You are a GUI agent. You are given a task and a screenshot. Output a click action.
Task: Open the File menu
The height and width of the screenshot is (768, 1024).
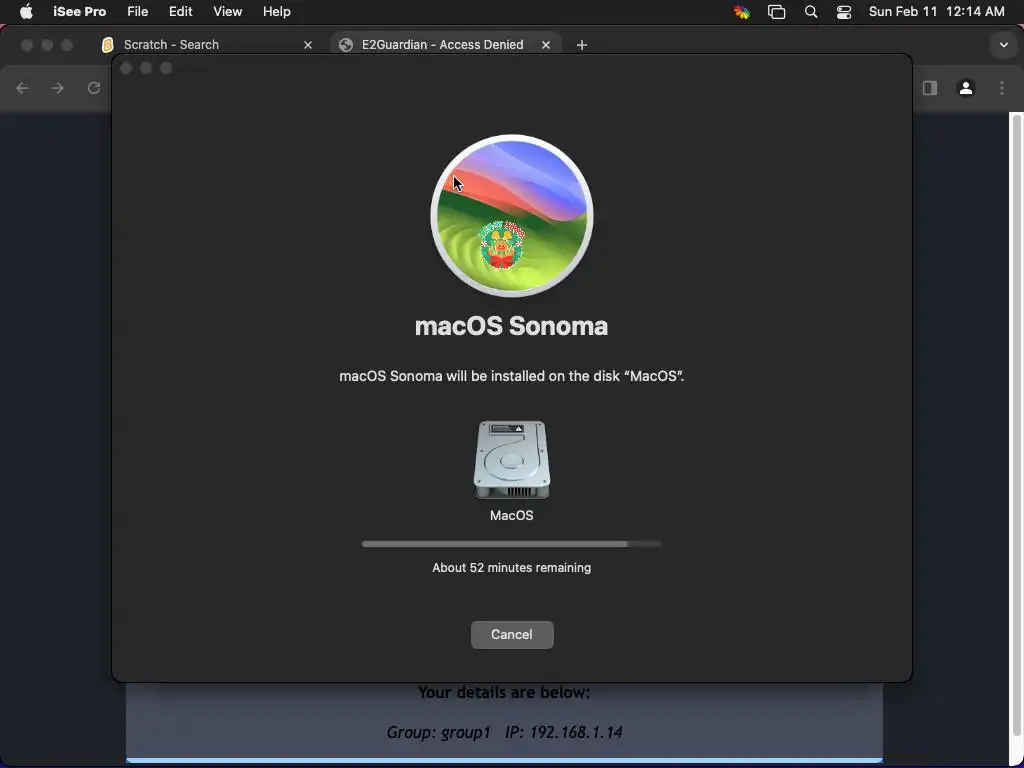pos(137,12)
